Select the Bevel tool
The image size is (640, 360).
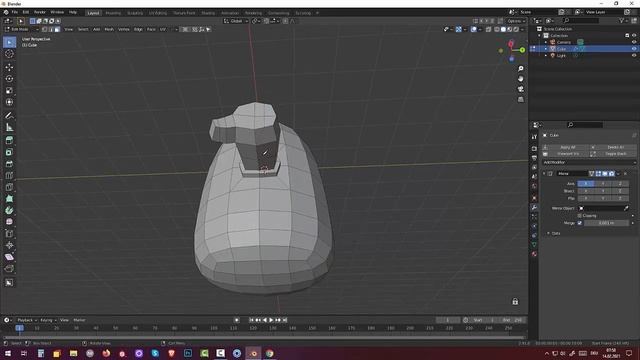click(x=9, y=164)
